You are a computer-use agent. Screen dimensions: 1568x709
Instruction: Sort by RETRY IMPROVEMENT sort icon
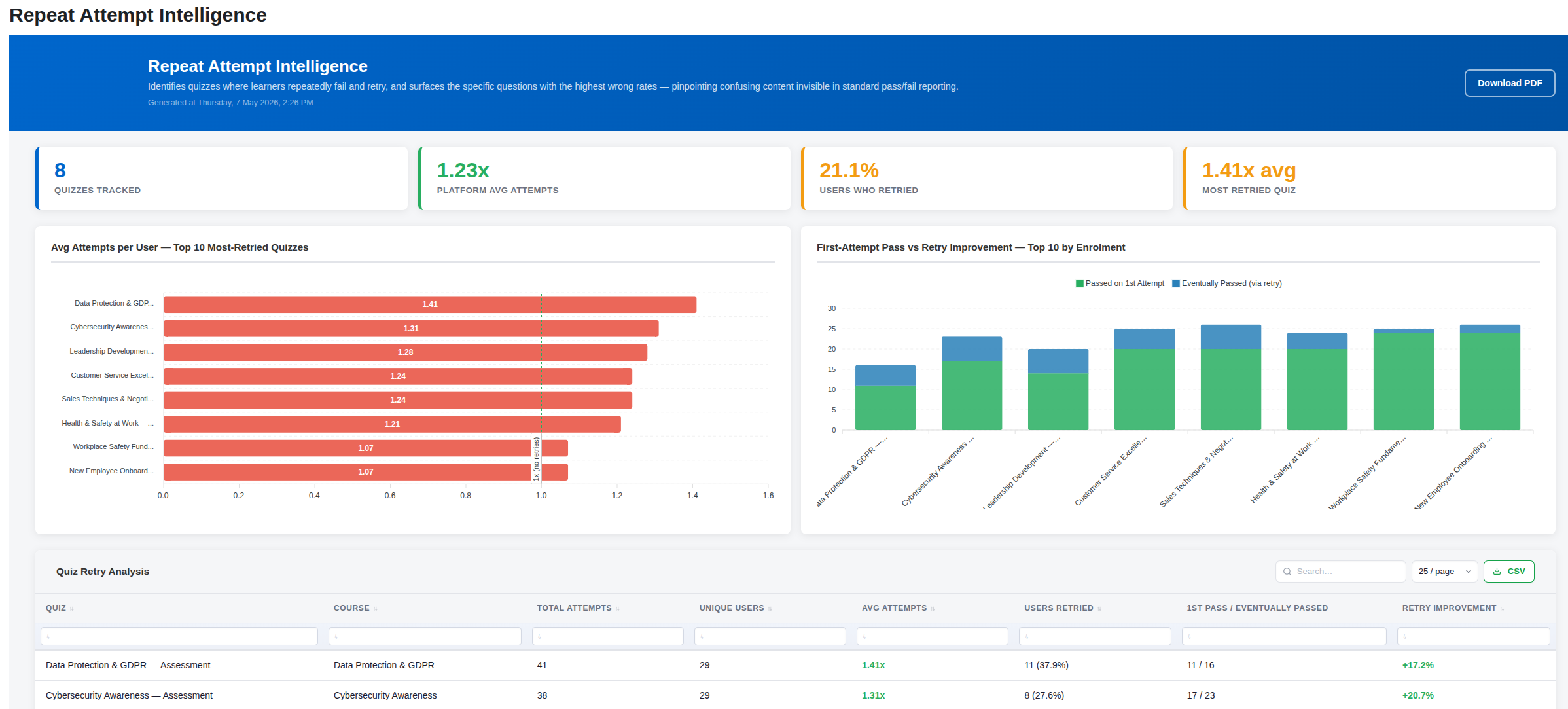1502,609
